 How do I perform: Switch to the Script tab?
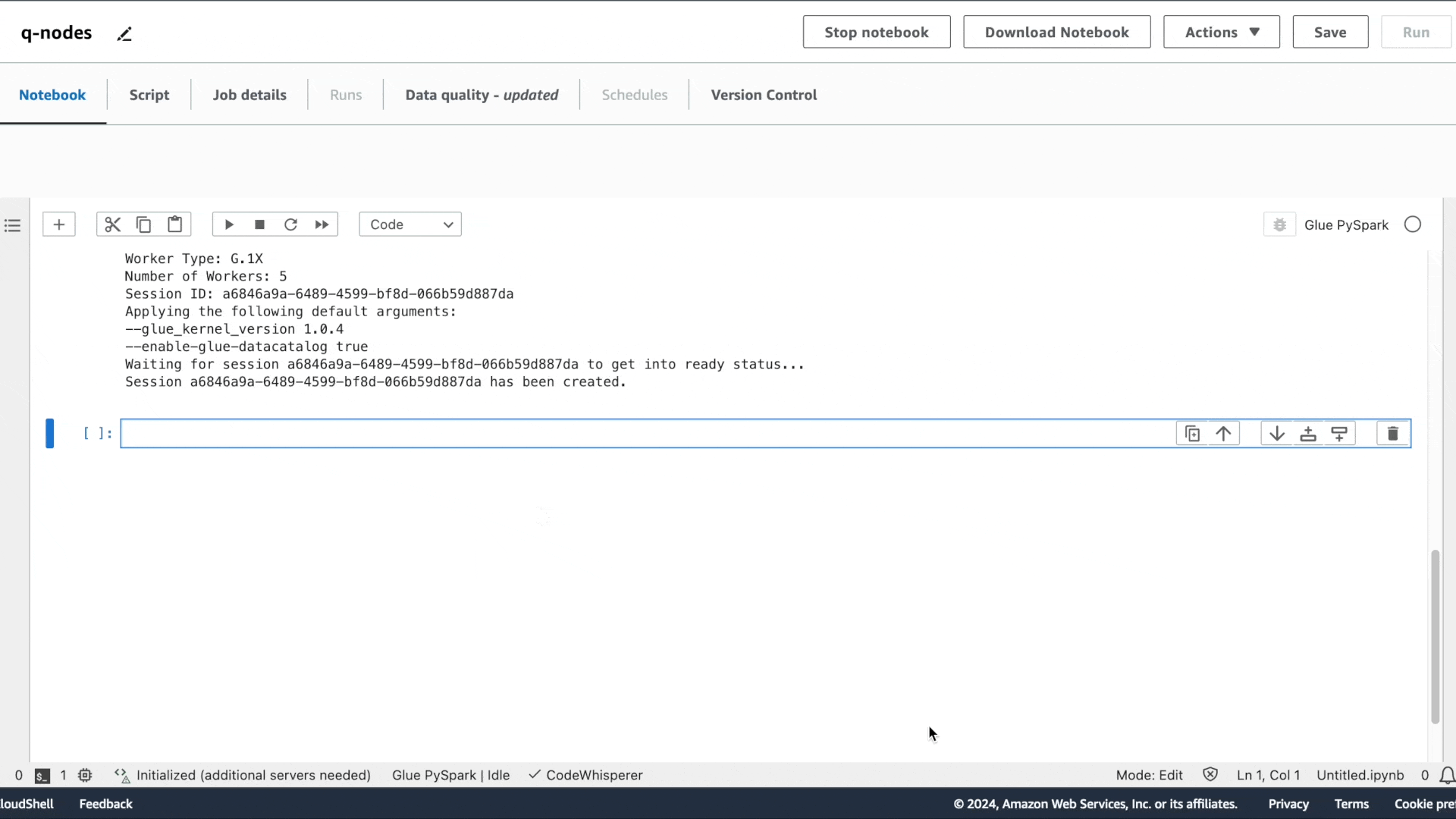pyautogui.click(x=149, y=95)
